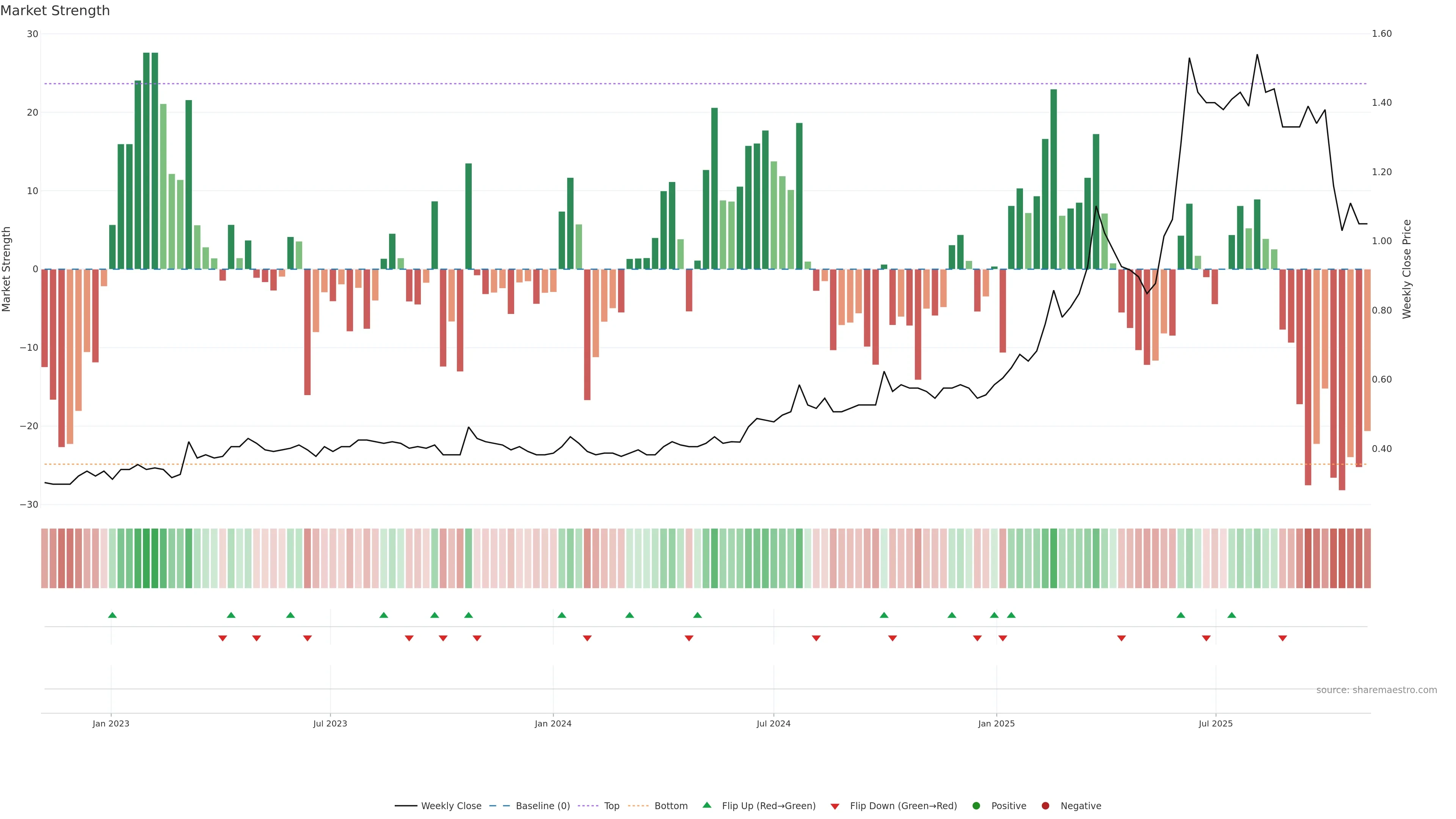Click the Flip Up green triangle legend icon
The width and height of the screenshot is (1456, 819).
[706, 805]
